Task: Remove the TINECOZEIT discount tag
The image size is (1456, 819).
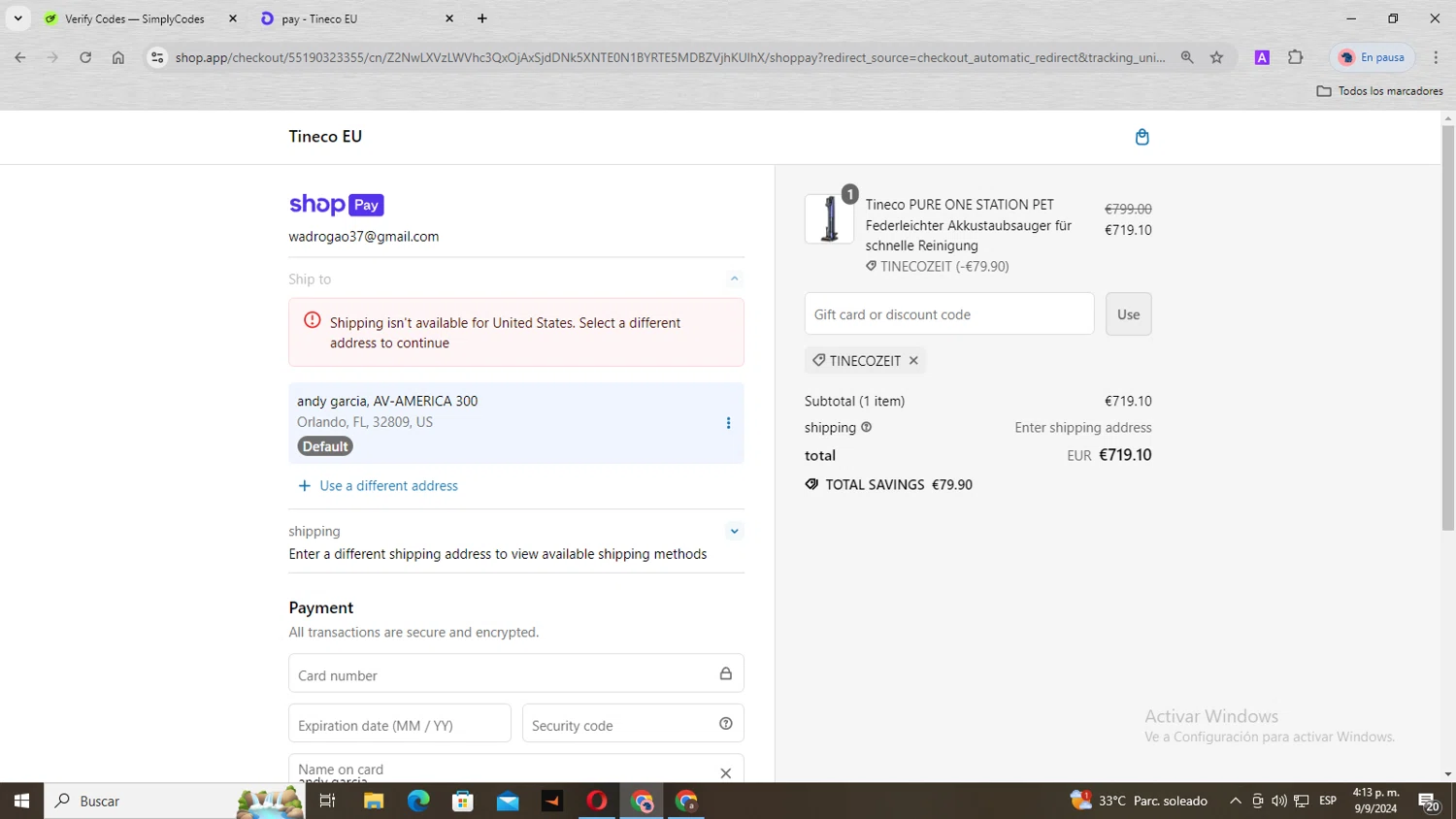Action: (x=913, y=360)
